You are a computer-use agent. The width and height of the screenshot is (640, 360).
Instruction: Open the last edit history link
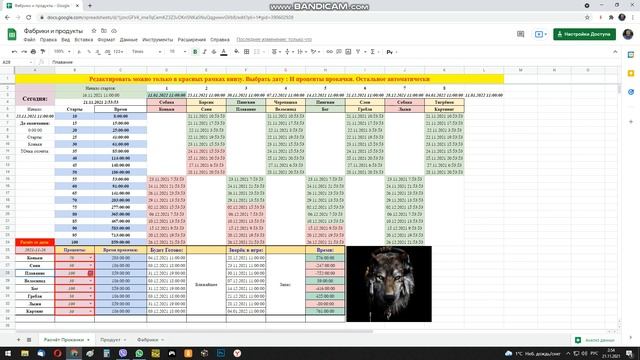(x=274, y=40)
